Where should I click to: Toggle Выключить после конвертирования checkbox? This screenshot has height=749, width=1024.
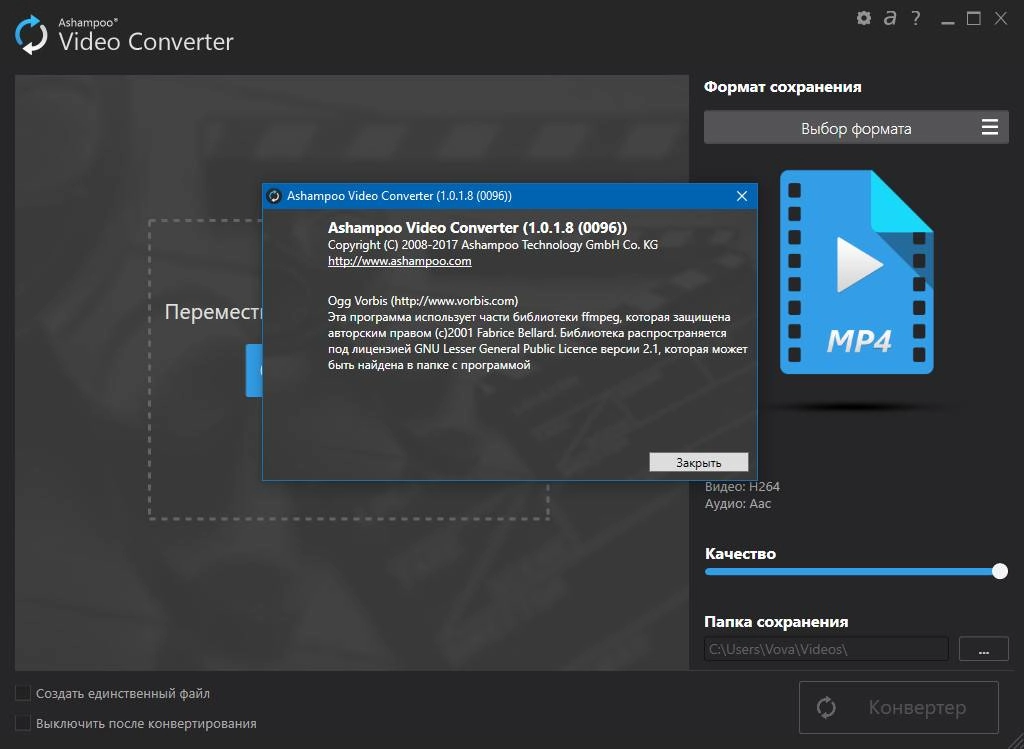23,723
